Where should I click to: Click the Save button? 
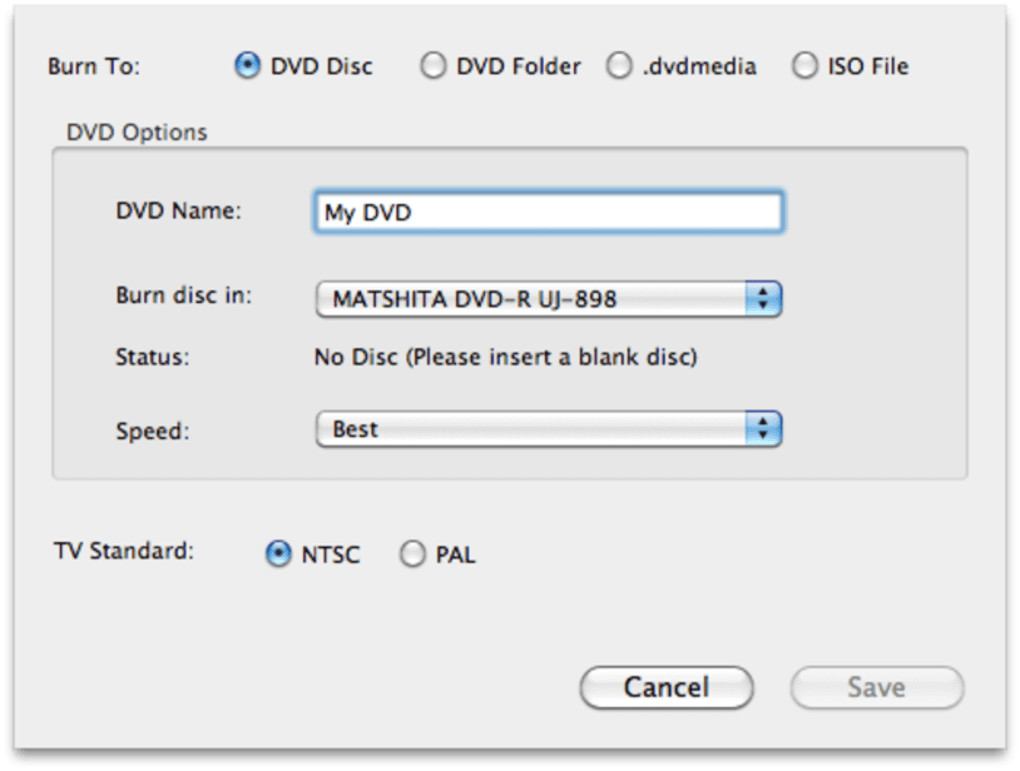876,687
